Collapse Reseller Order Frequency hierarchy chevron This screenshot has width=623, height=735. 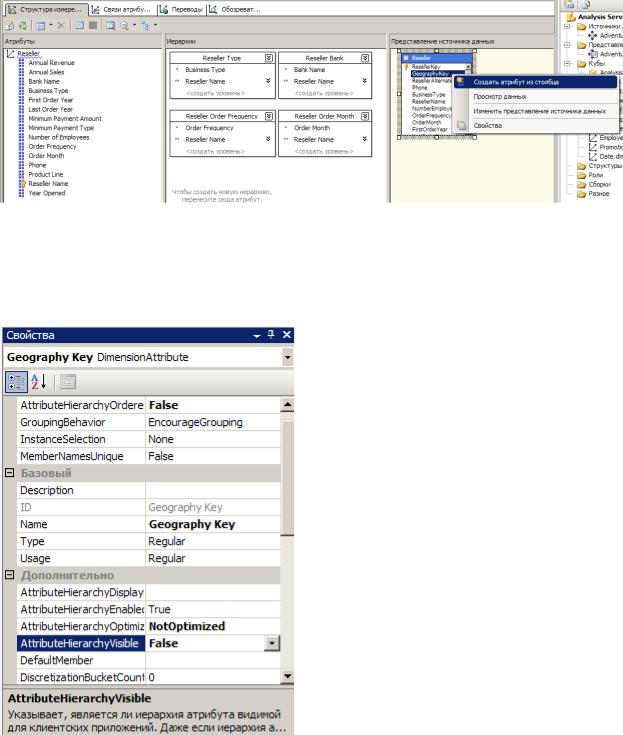tap(269, 116)
